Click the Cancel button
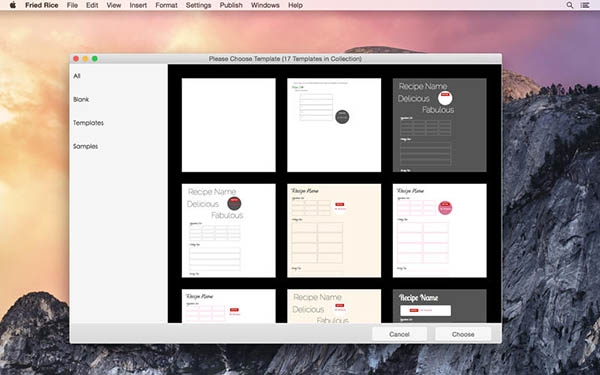 (x=399, y=334)
